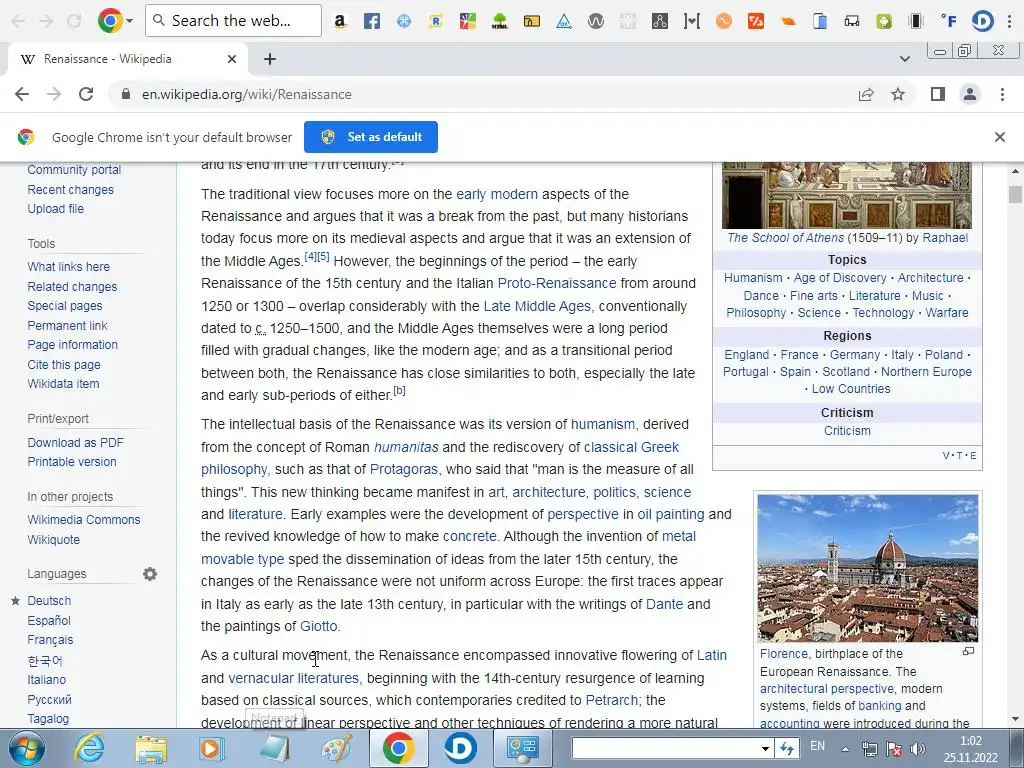Select the Renaissance - Wikipedia tab
Viewport: 1024px width, 768px height.
pos(127,59)
